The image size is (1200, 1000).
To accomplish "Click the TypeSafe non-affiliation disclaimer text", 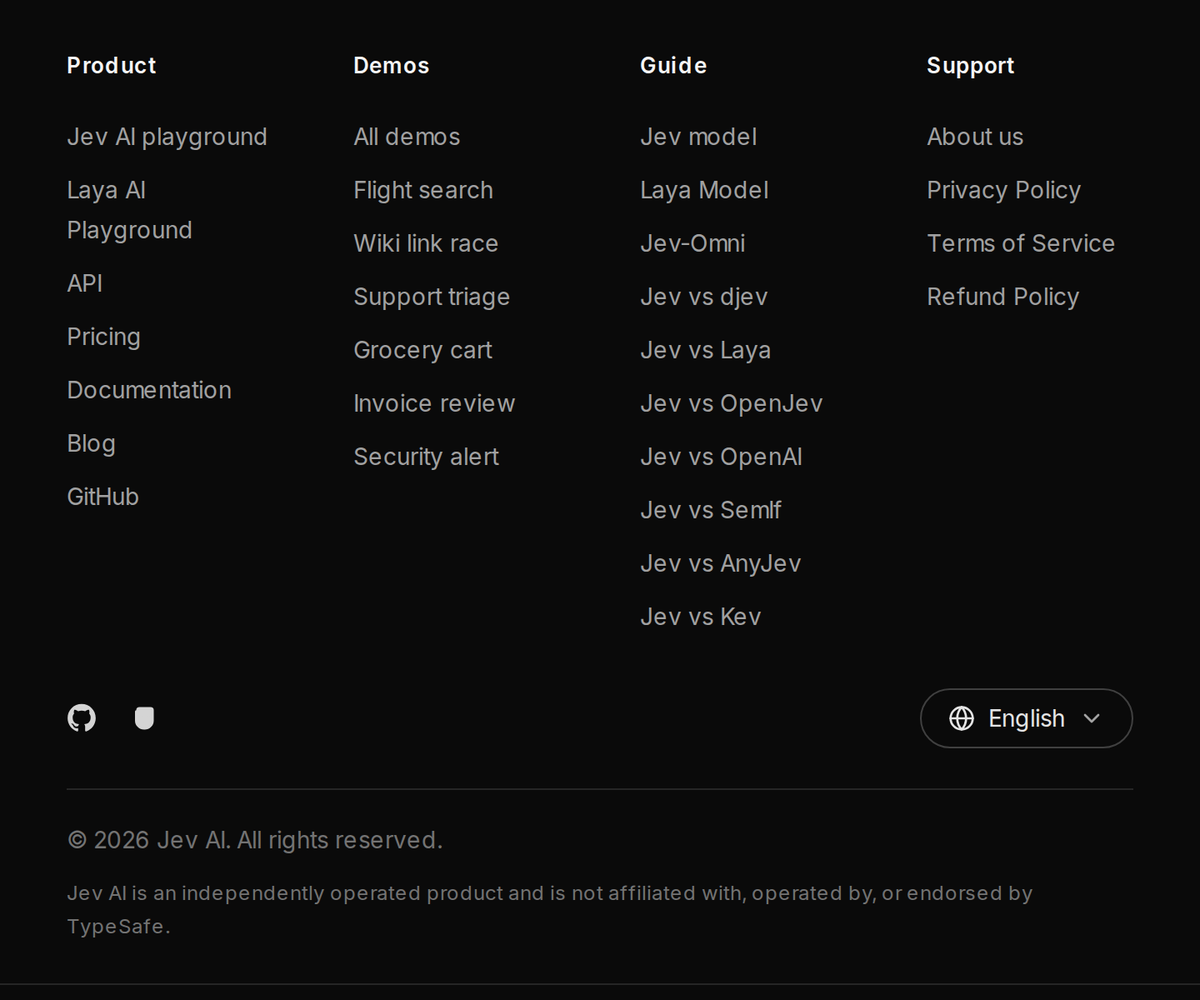I will [550, 910].
